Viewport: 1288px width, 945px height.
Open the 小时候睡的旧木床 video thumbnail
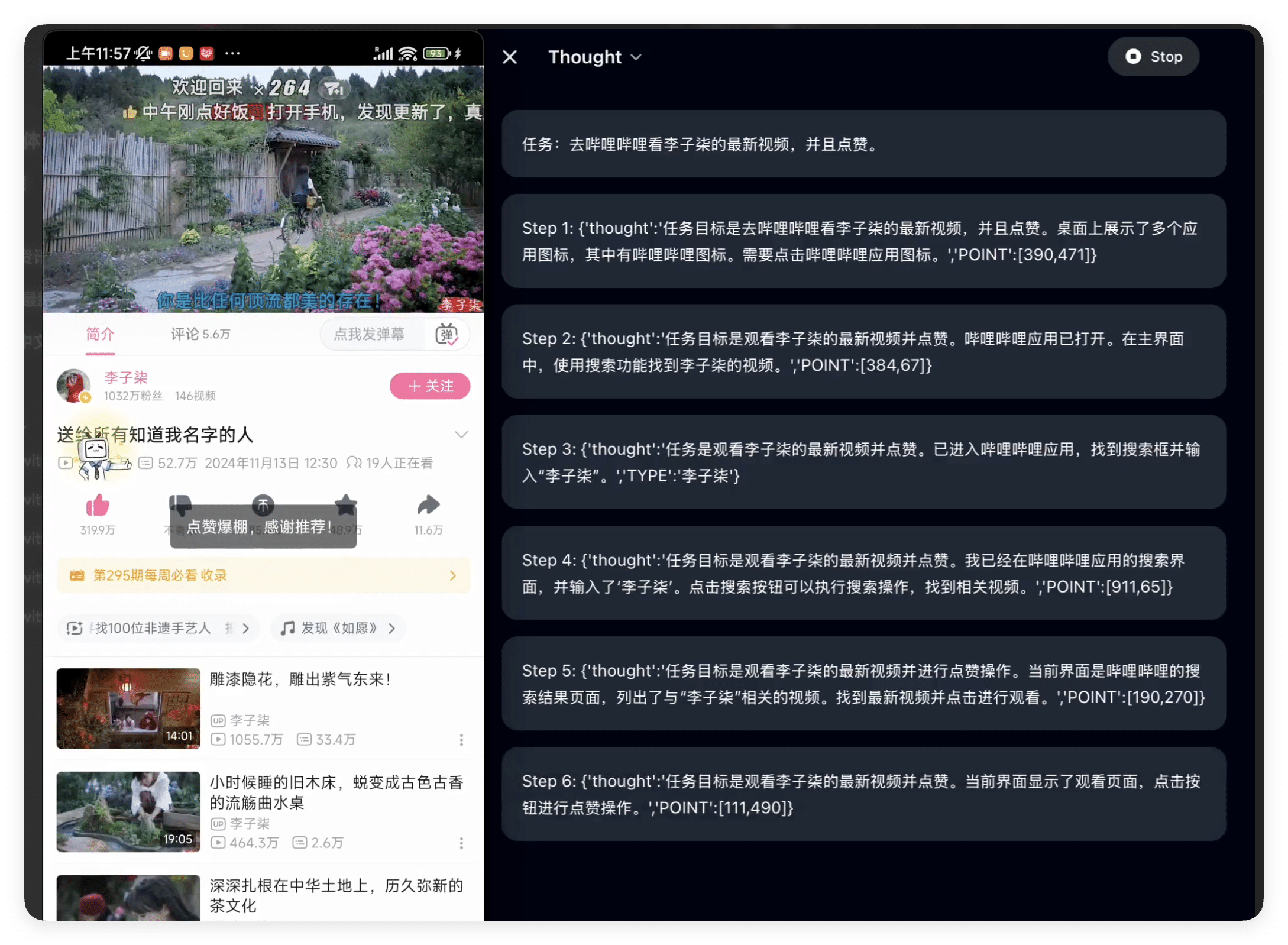click(128, 811)
